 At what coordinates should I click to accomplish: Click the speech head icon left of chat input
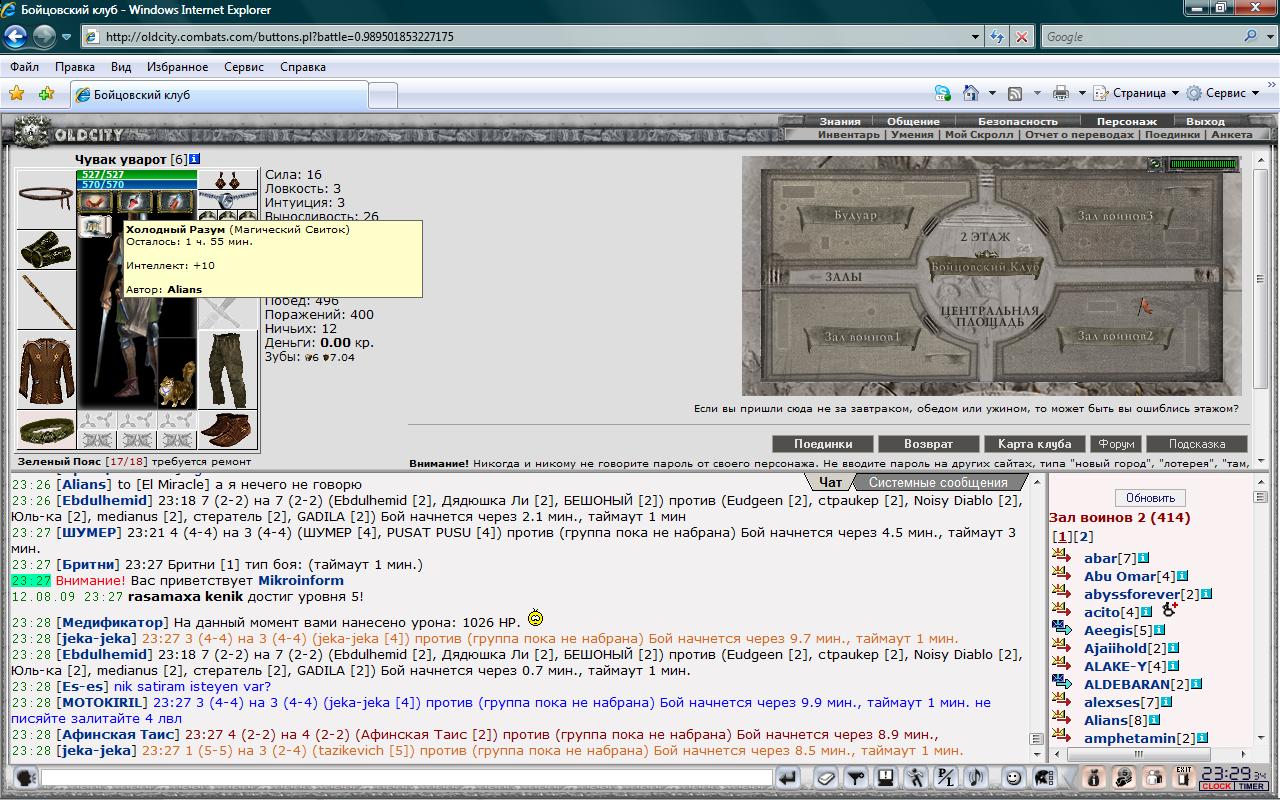point(26,777)
